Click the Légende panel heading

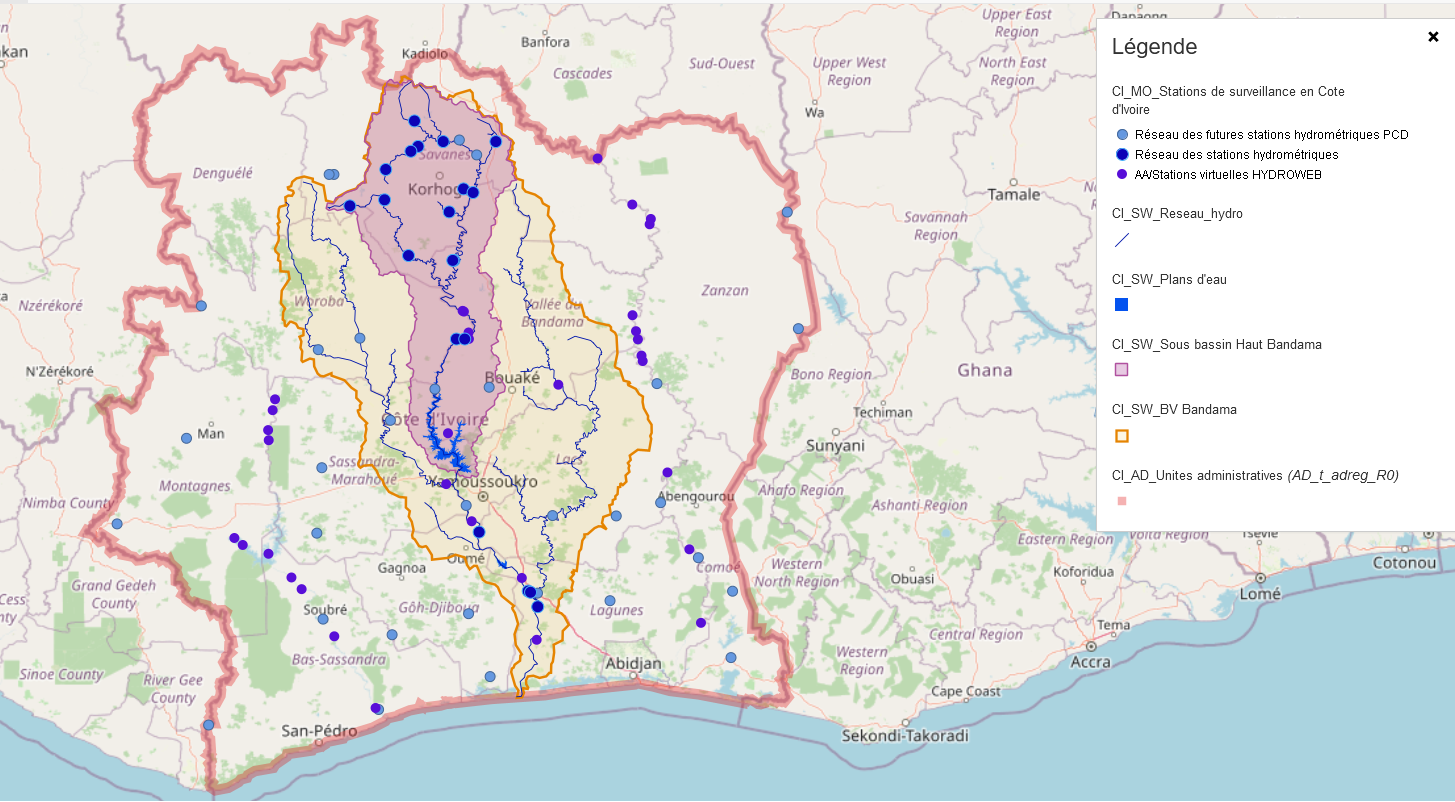pos(1154,47)
